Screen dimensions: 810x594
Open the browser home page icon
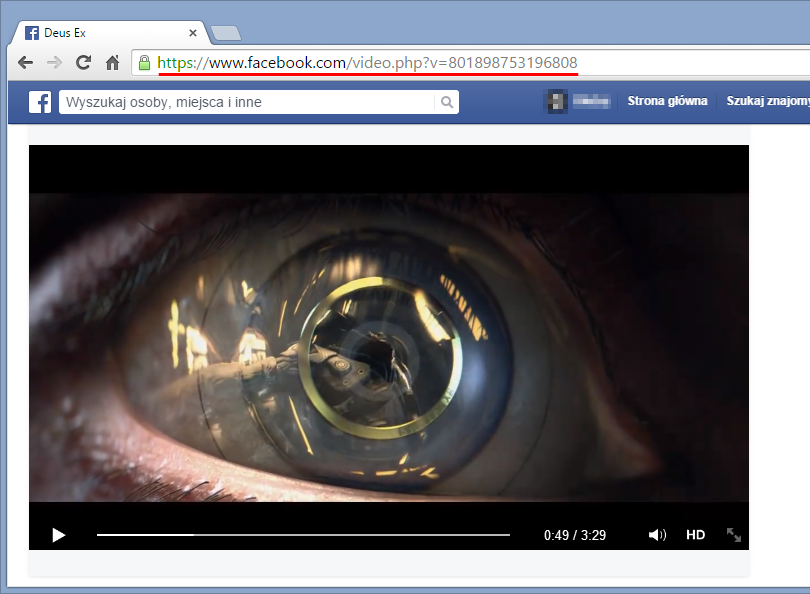coord(112,62)
